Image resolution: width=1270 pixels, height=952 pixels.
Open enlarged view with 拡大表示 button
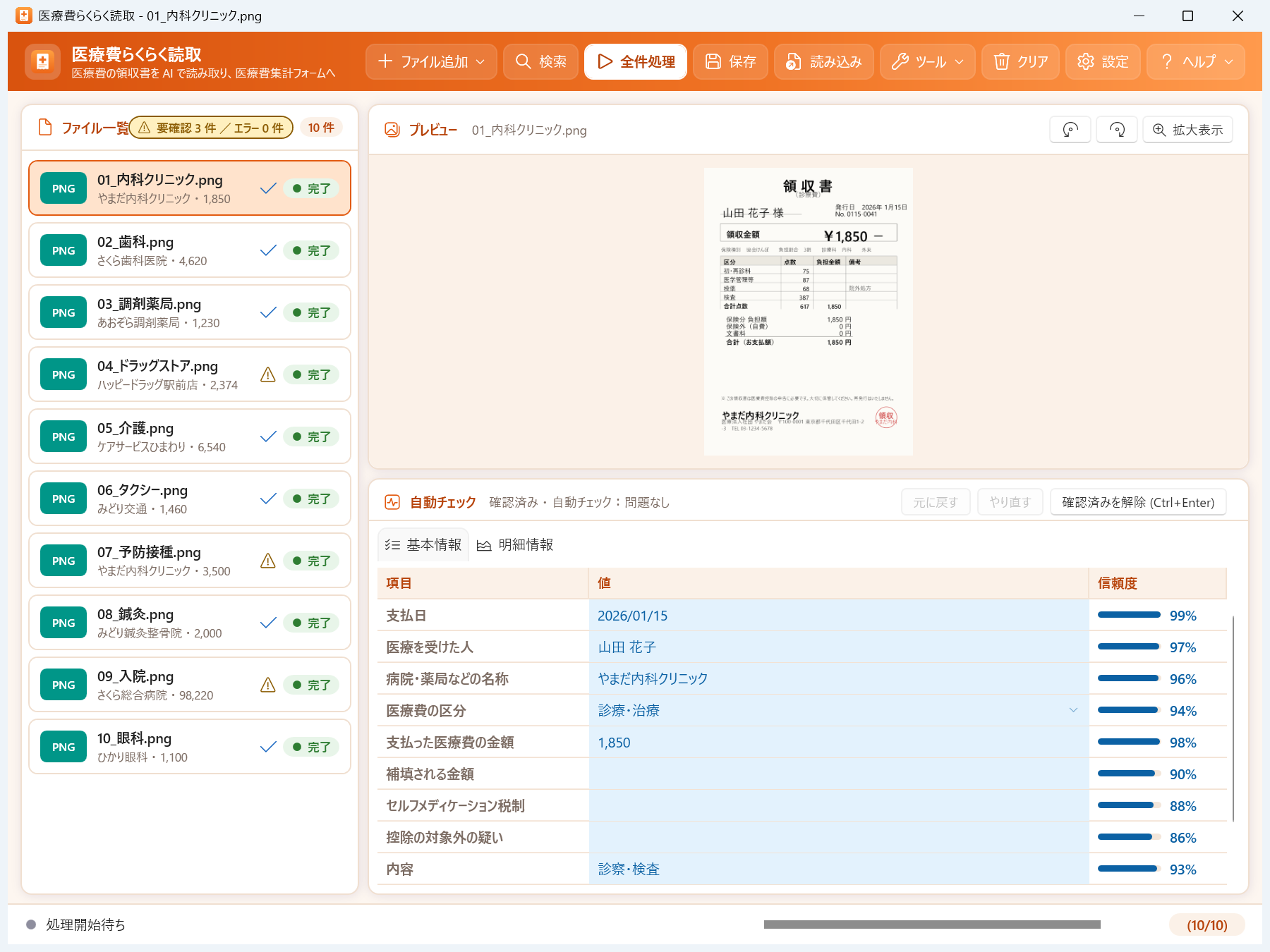pyautogui.click(x=1187, y=130)
